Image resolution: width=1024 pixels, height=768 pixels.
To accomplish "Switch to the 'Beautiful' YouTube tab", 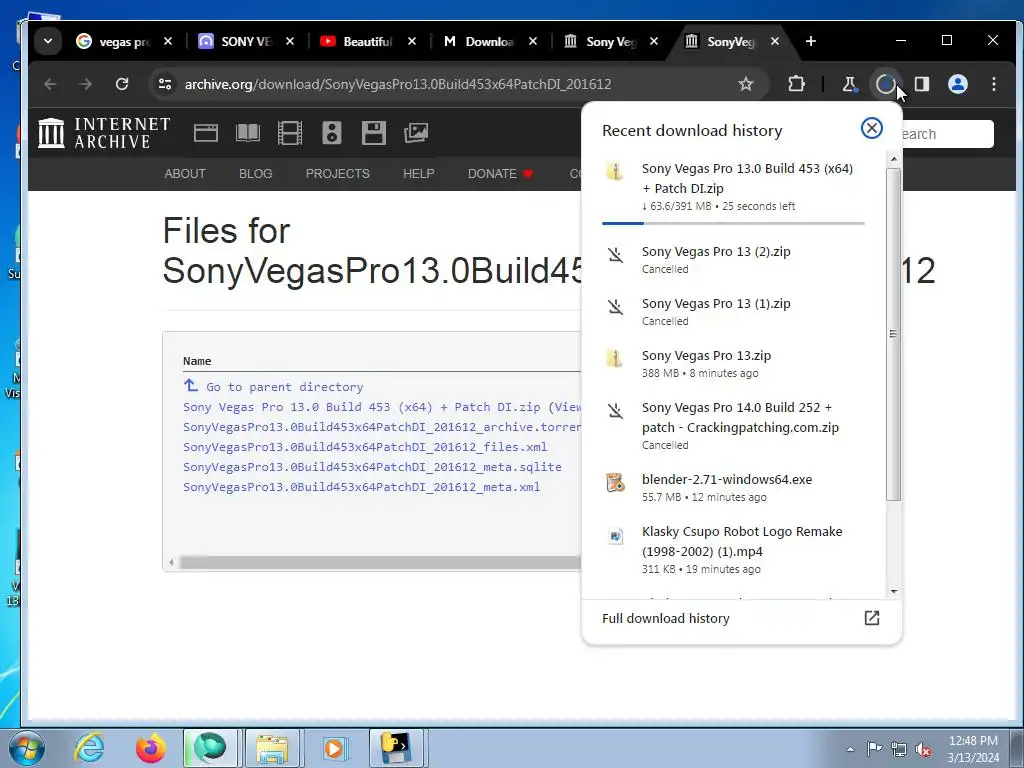I will (357, 41).
